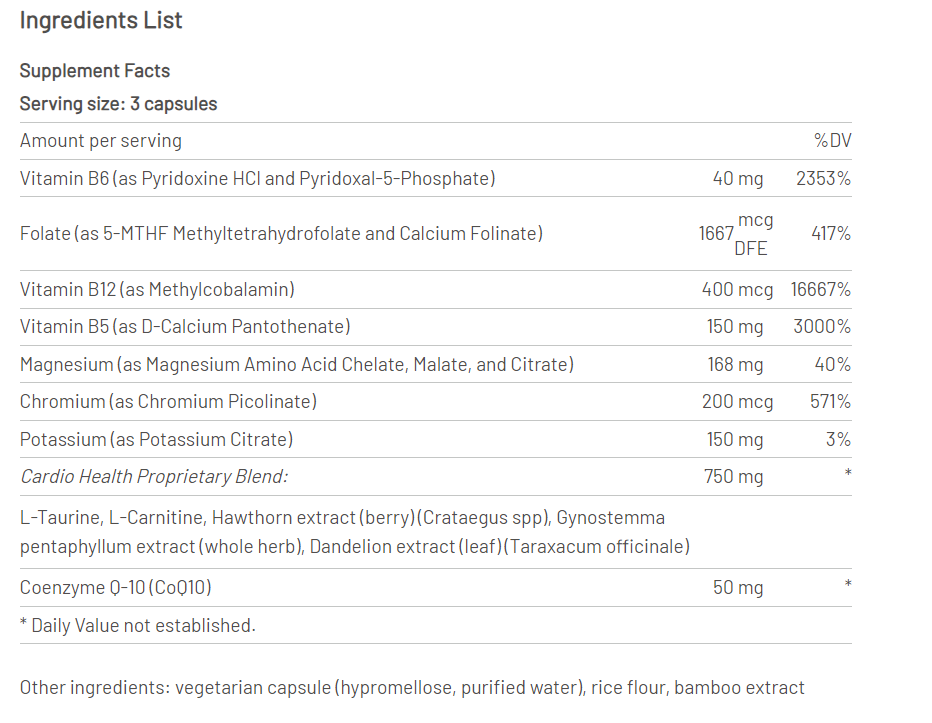Select the Vitamin B6 ingredient row label

tap(257, 179)
